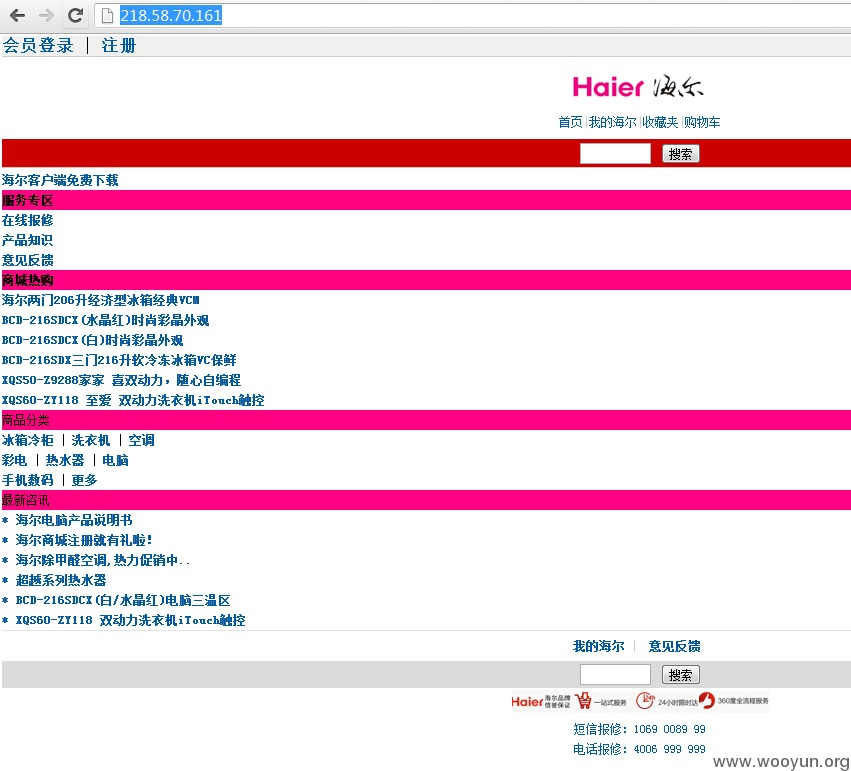Screen dimensions: 851x771
Task: Open the 电脑 category link
Action: (115, 460)
